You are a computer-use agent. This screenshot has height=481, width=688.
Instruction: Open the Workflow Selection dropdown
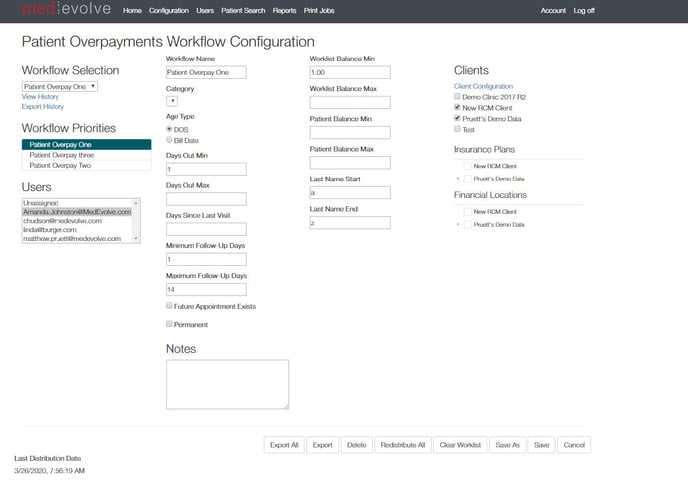click(59, 86)
